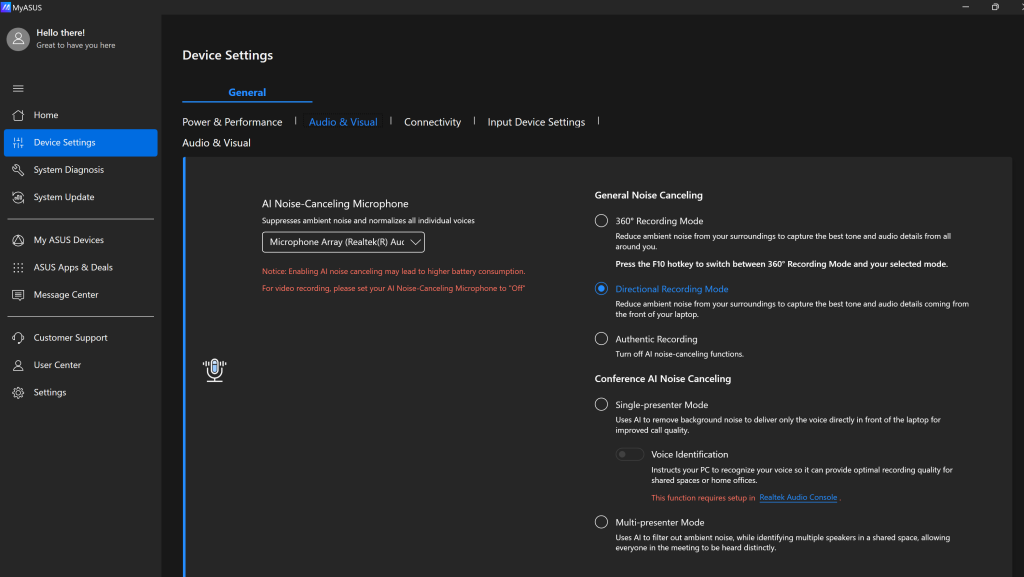The height and width of the screenshot is (577, 1024).
Task: Open the Connectivity tab
Action: coord(432,122)
